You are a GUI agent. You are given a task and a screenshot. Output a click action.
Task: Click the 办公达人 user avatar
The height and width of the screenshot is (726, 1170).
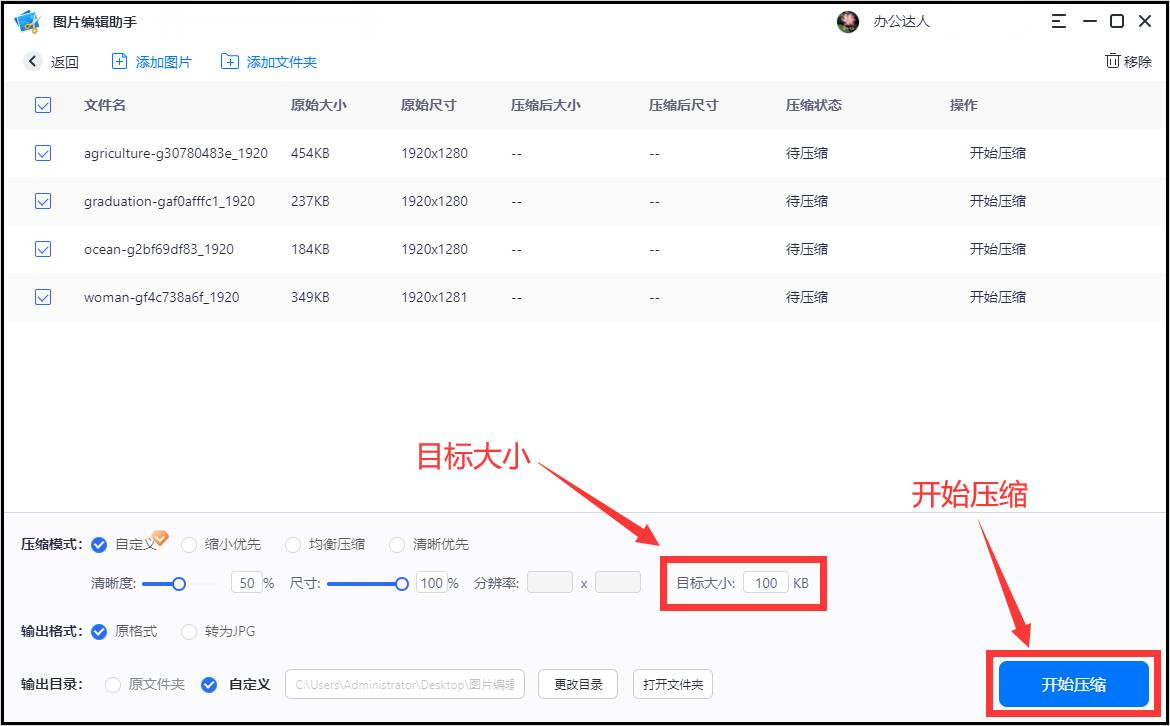pyautogui.click(x=848, y=22)
